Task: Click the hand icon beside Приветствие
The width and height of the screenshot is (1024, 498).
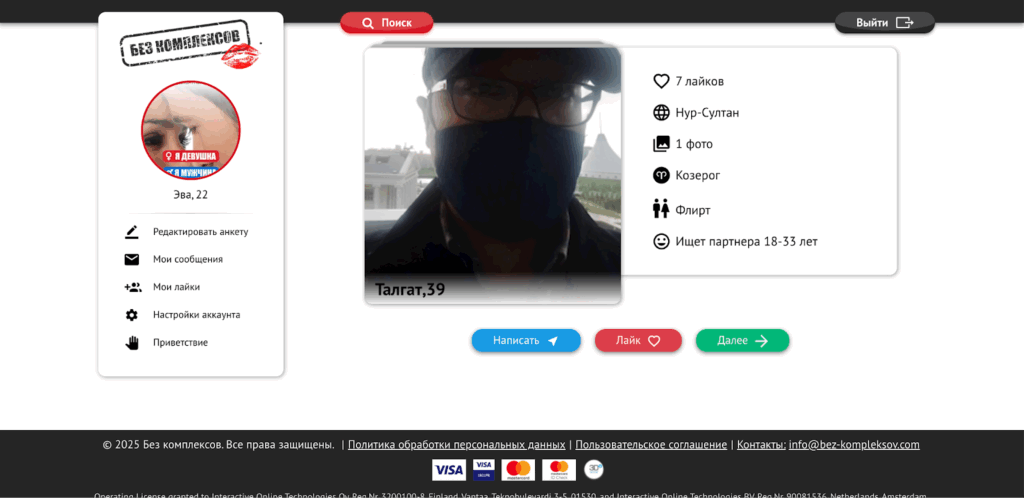Action: pos(132,343)
